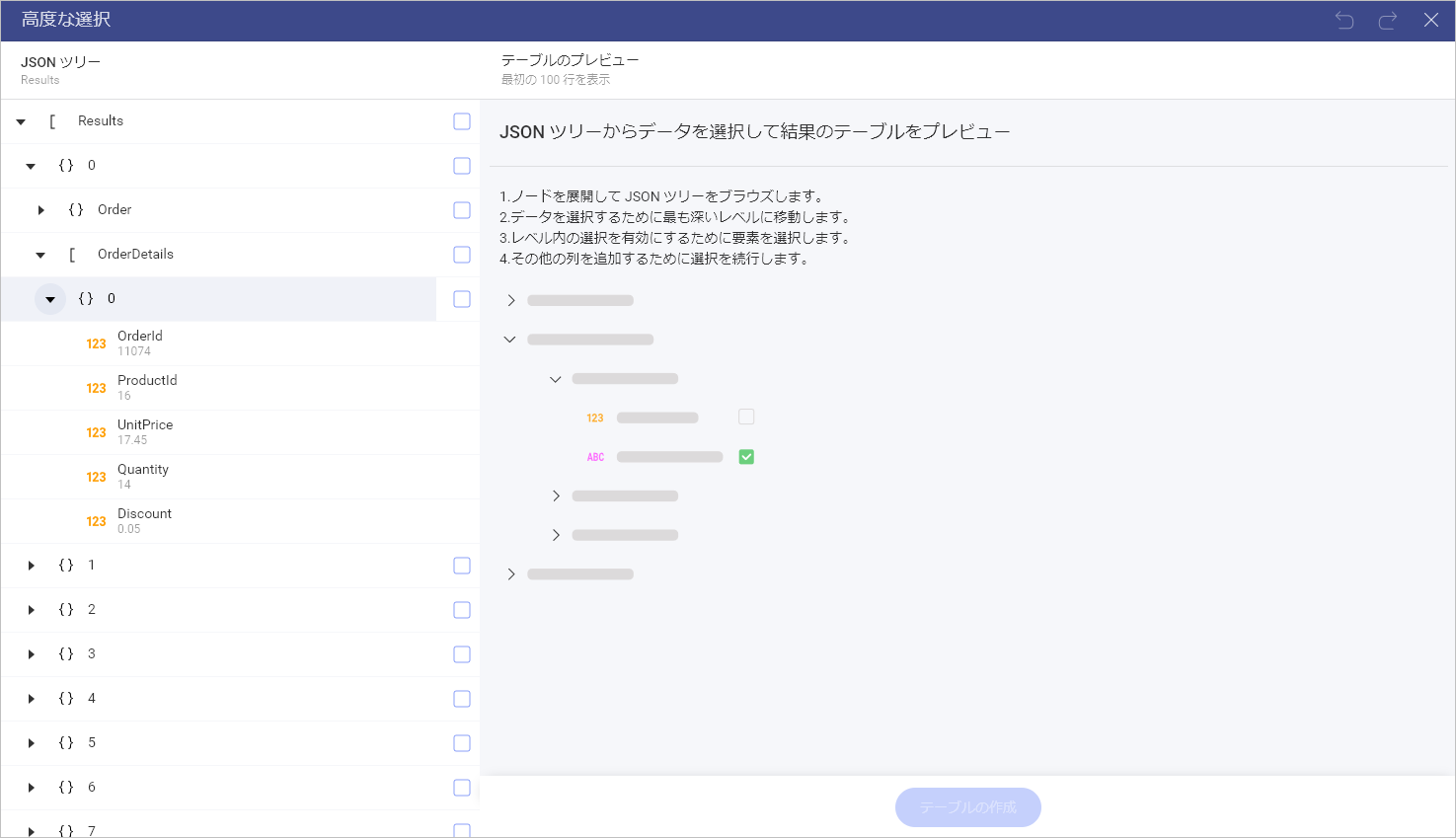Click the braces icon of node 6
The width and height of the screenshot is (1456, 838).
66,788
